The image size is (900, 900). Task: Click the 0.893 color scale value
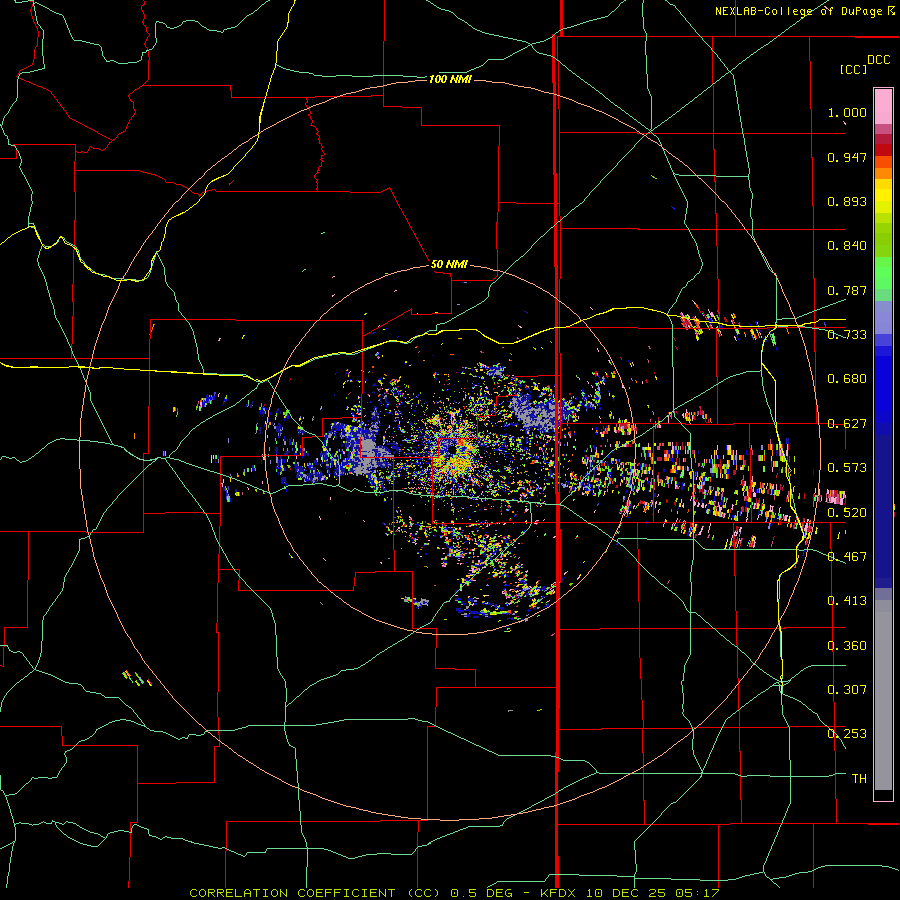pos(847,201)
